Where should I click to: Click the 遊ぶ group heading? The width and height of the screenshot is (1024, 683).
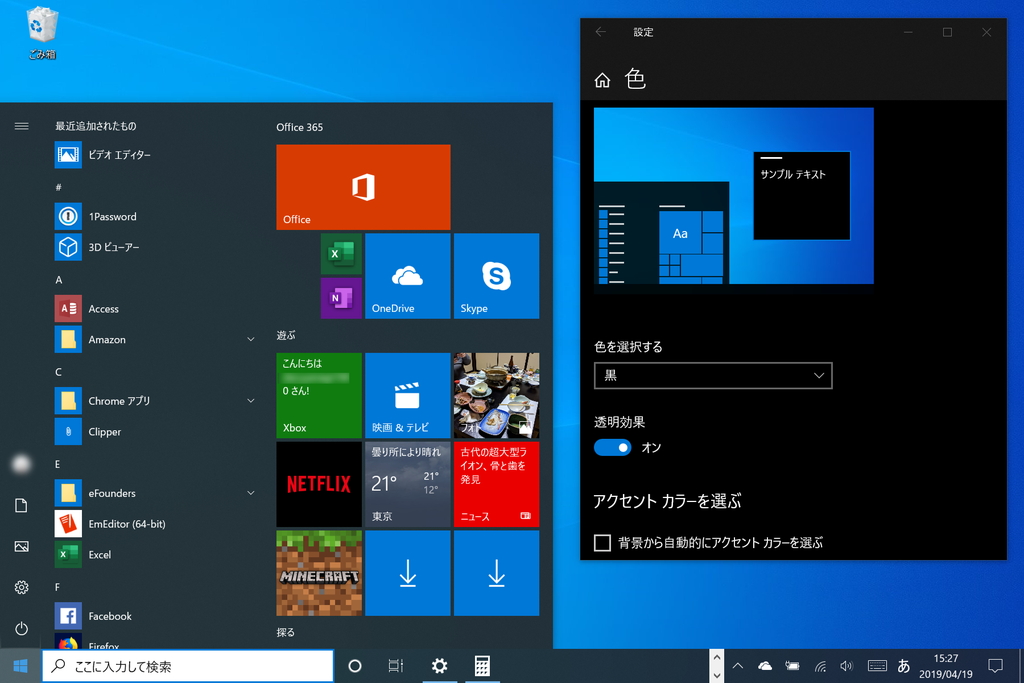tap(286, 335)
